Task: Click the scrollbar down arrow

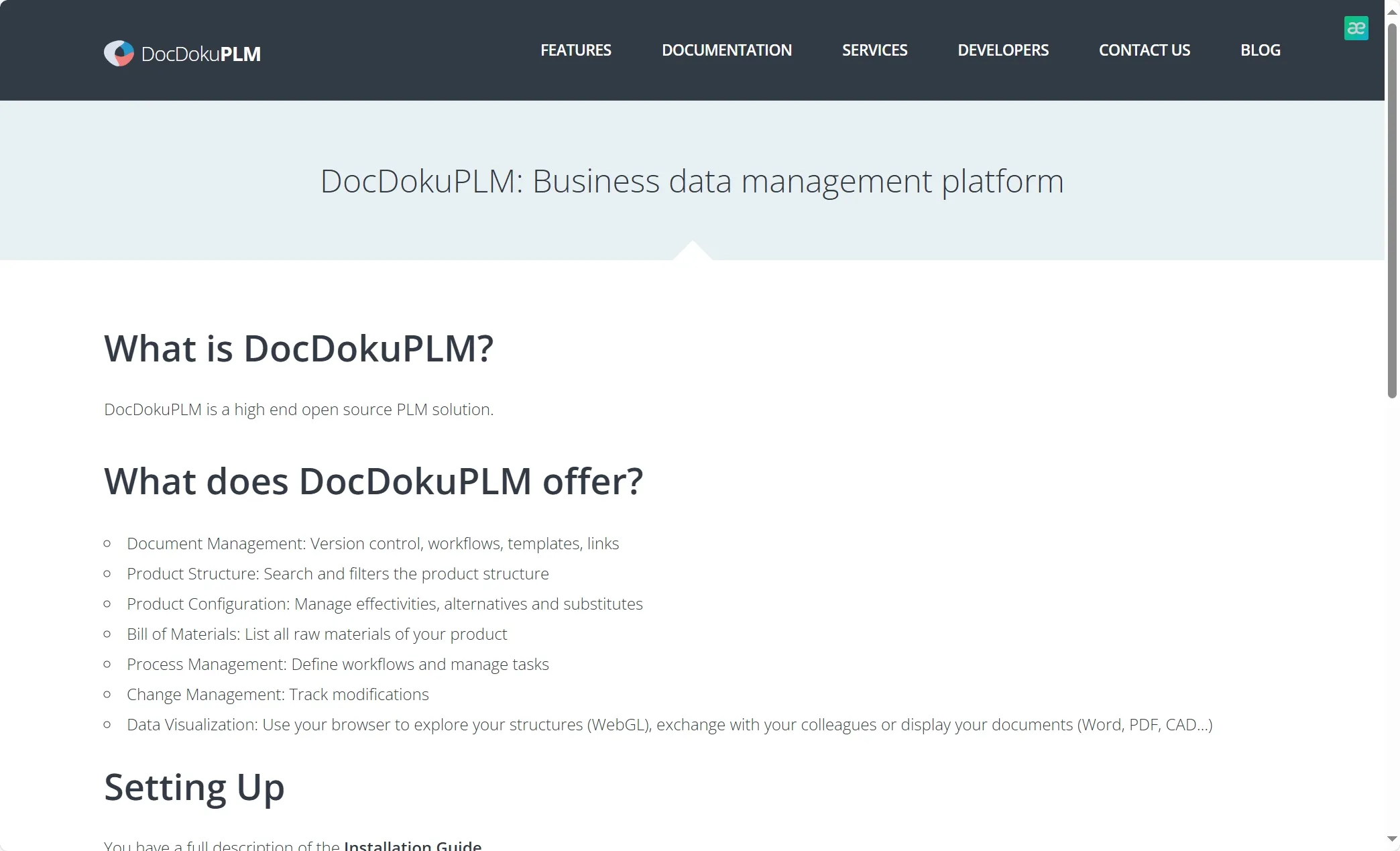Action: (1392, 839)
